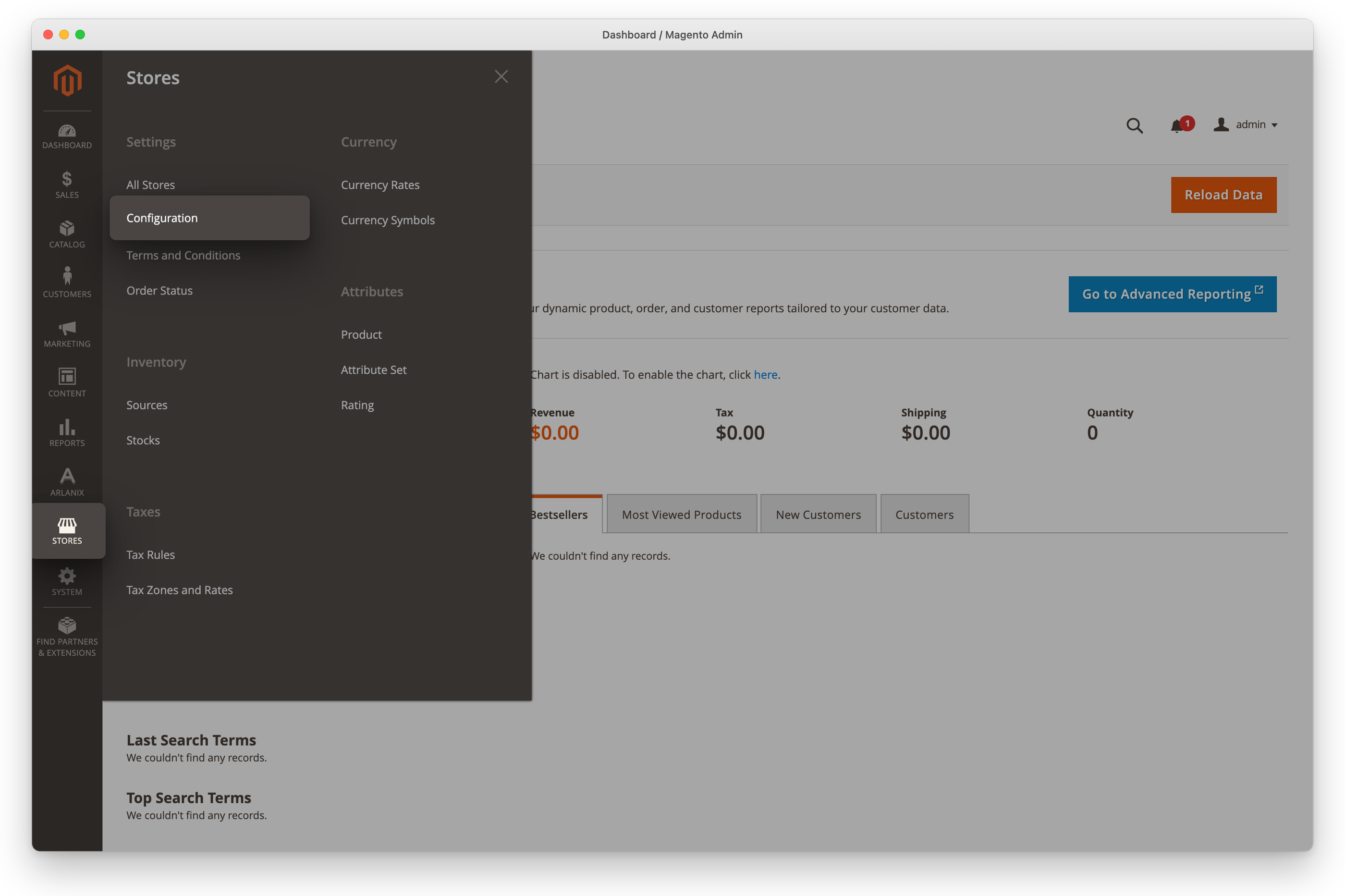Click the search magnifier icon
Screen dimensions: 1345x896
click(x=1134, y=125)
